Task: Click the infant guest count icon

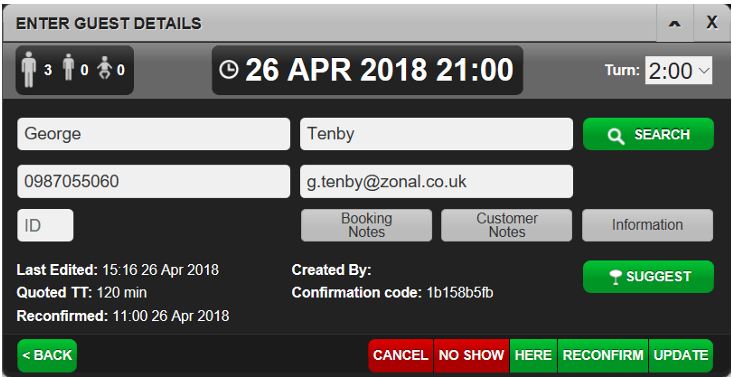Action: 104,70
